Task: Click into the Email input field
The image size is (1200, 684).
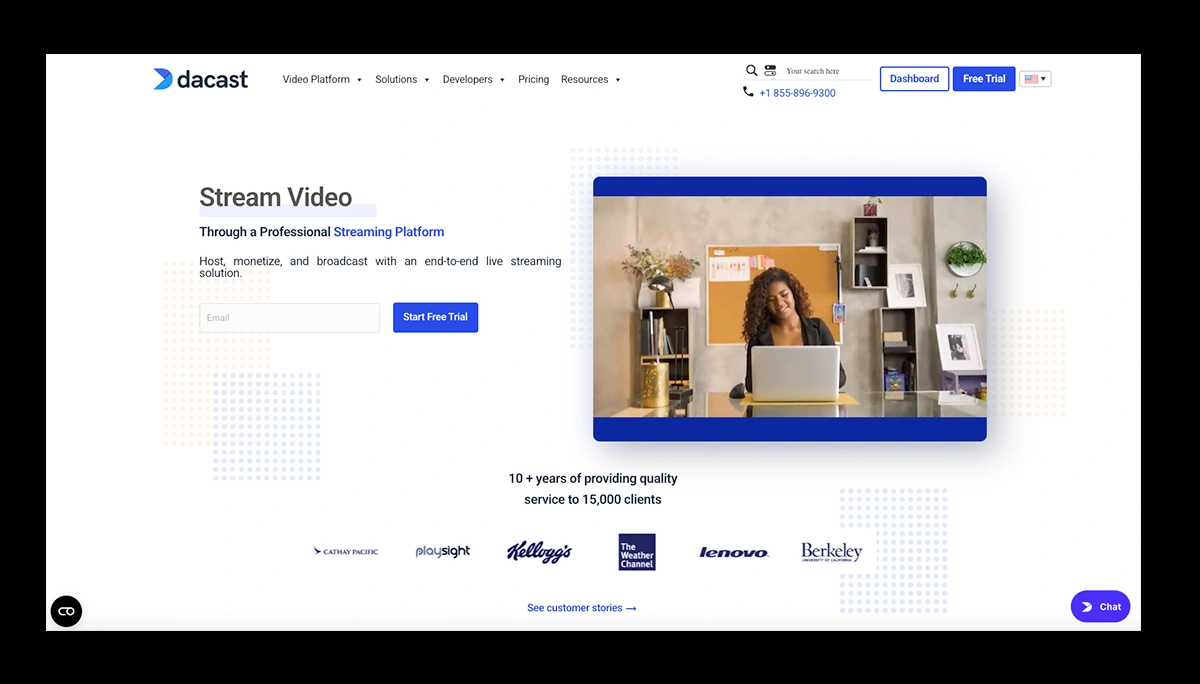Action: tap(289, 318)
